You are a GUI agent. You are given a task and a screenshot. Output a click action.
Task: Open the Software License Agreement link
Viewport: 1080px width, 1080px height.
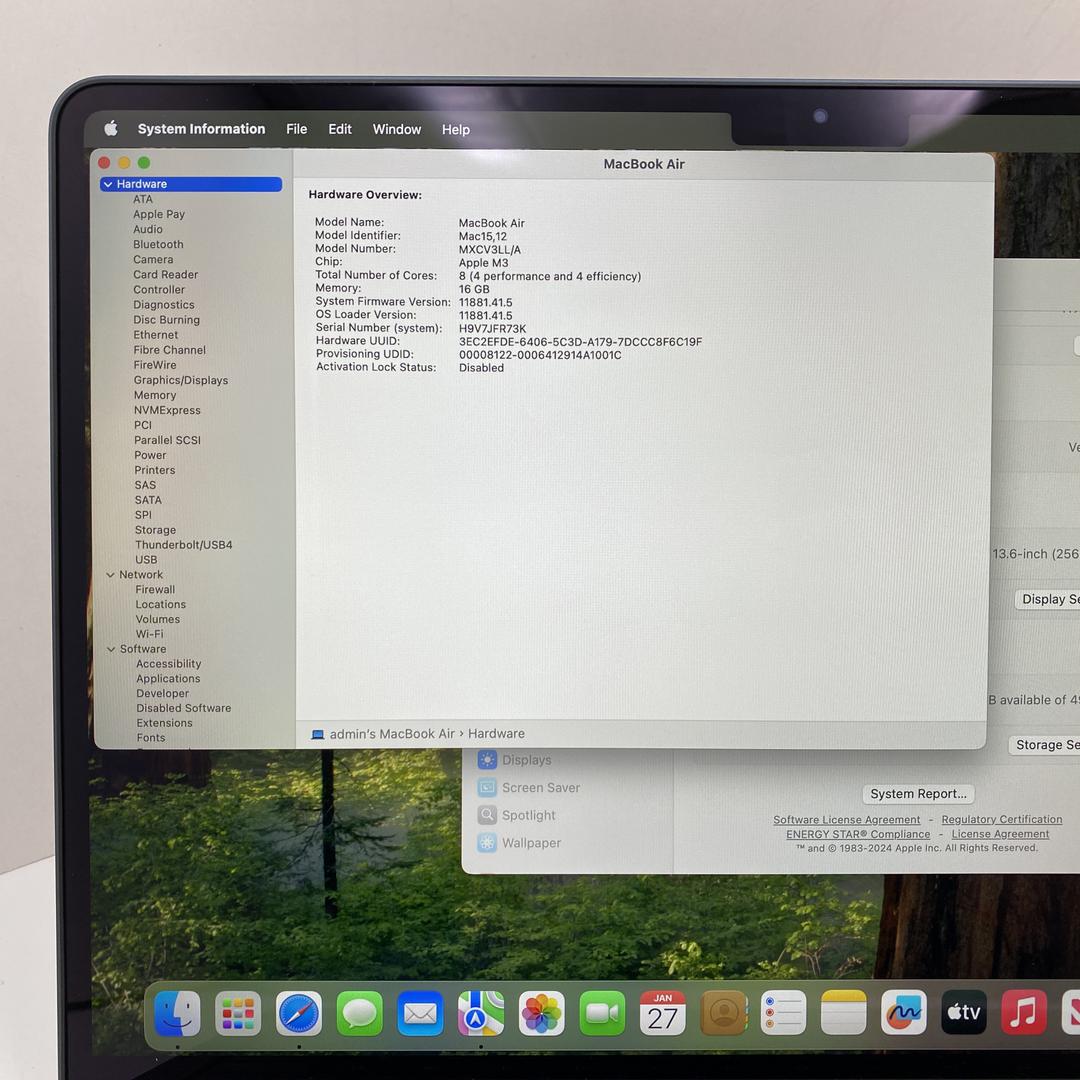tap(847, 820)
